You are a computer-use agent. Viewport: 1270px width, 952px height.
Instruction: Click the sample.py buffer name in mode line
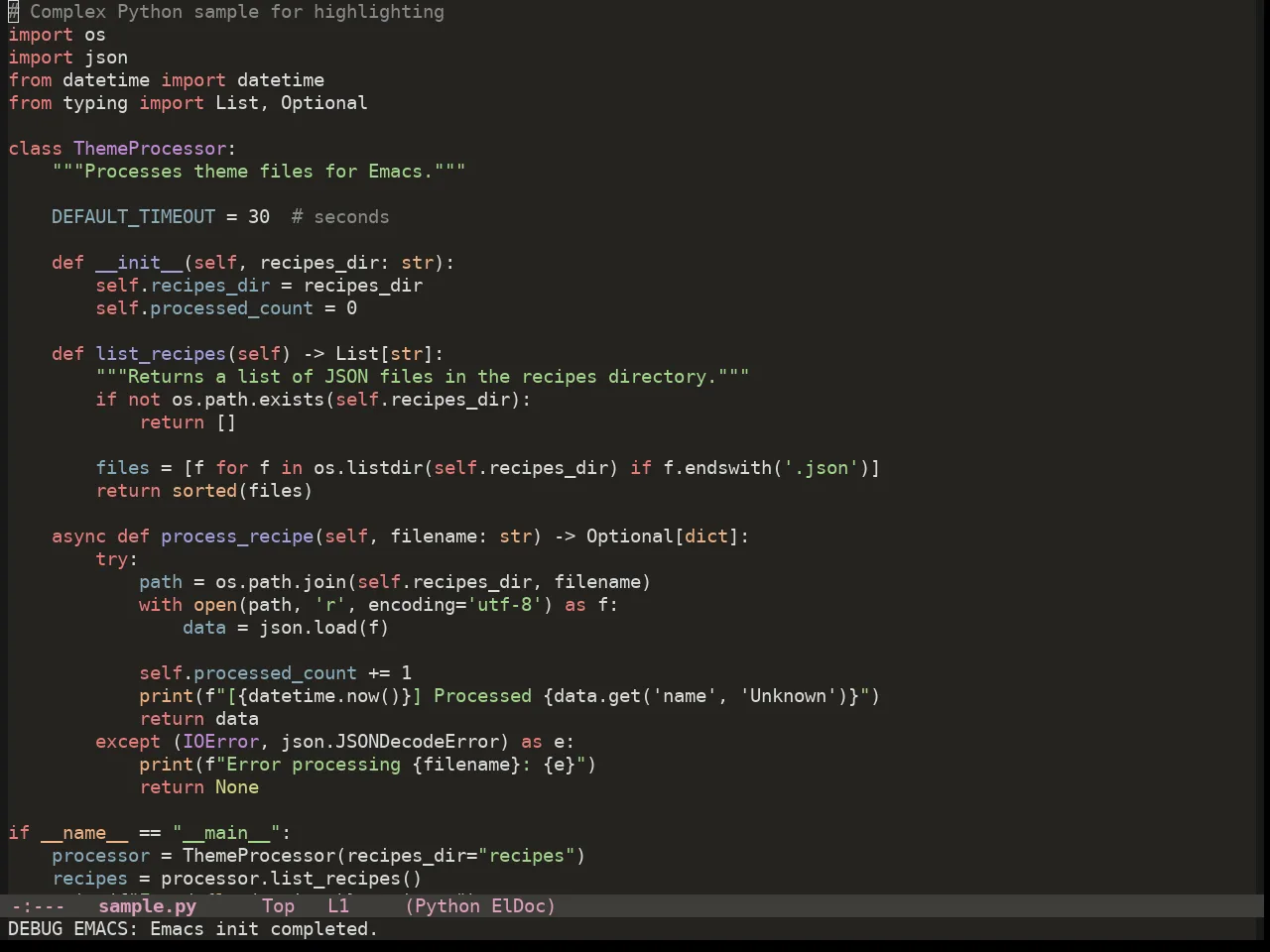click(x=147, y=906)
